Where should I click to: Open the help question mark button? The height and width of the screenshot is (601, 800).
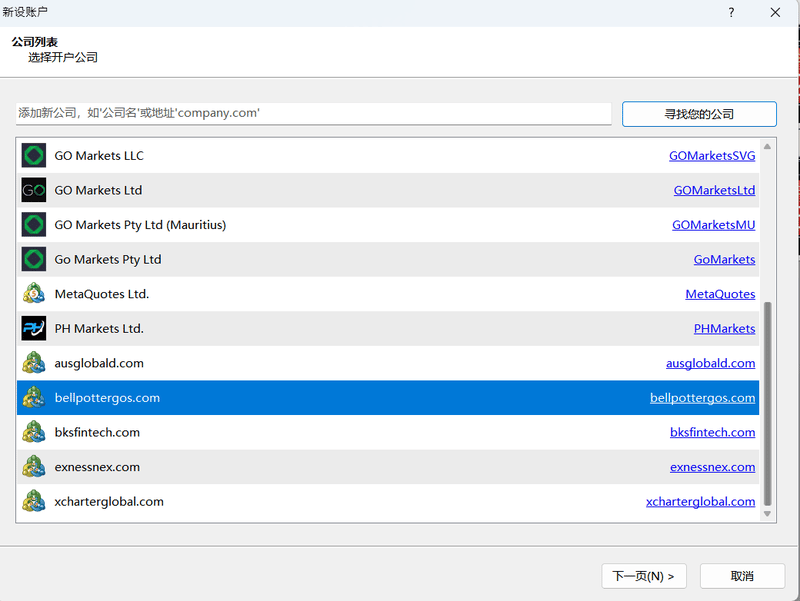click(731, 13)
